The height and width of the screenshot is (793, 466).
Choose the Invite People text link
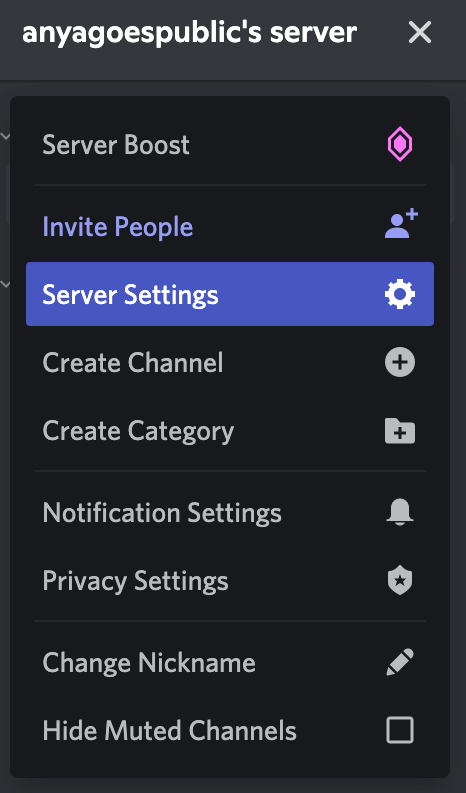[118, 226]
